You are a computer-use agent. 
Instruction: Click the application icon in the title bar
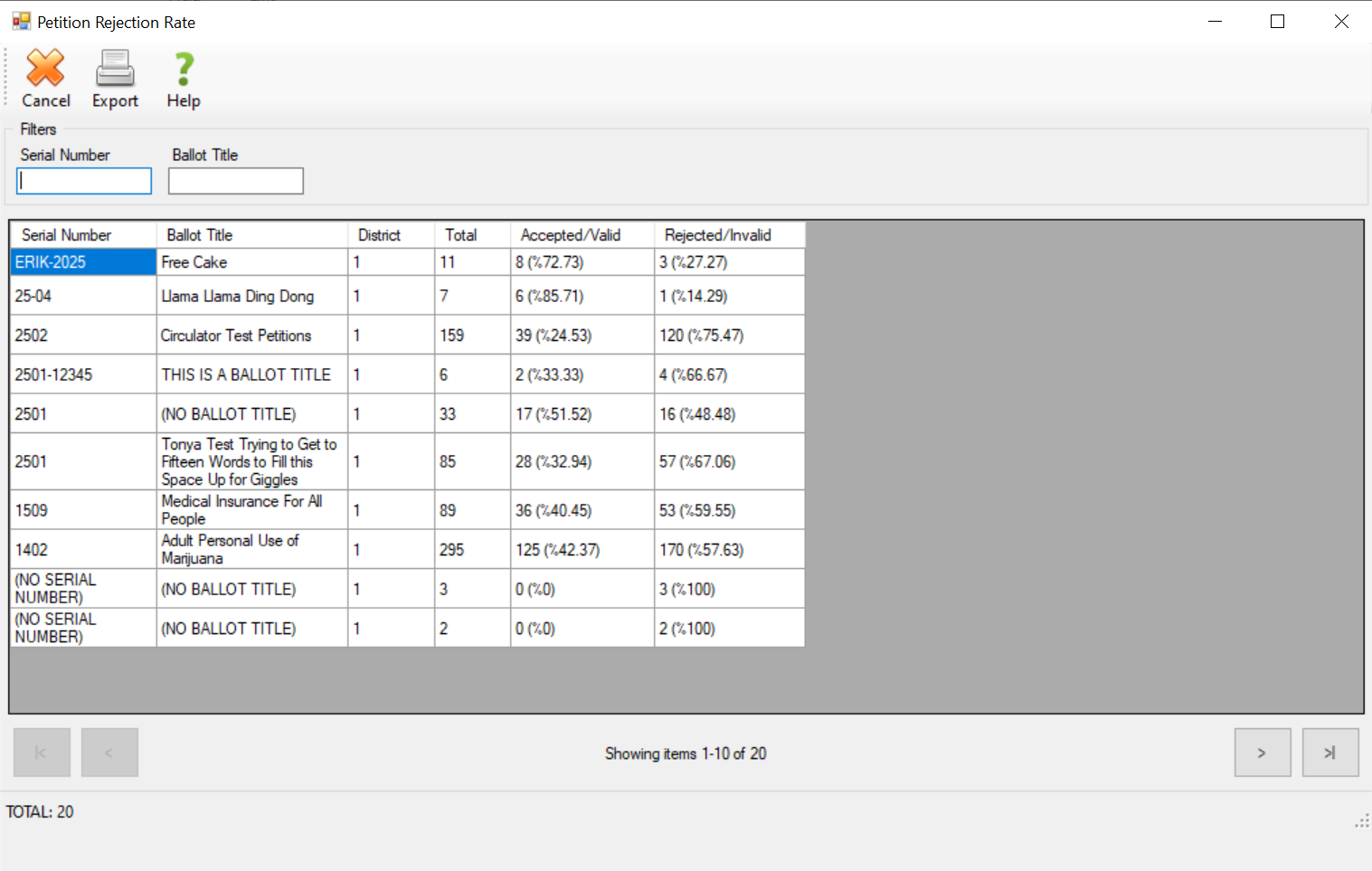[21, 22]
